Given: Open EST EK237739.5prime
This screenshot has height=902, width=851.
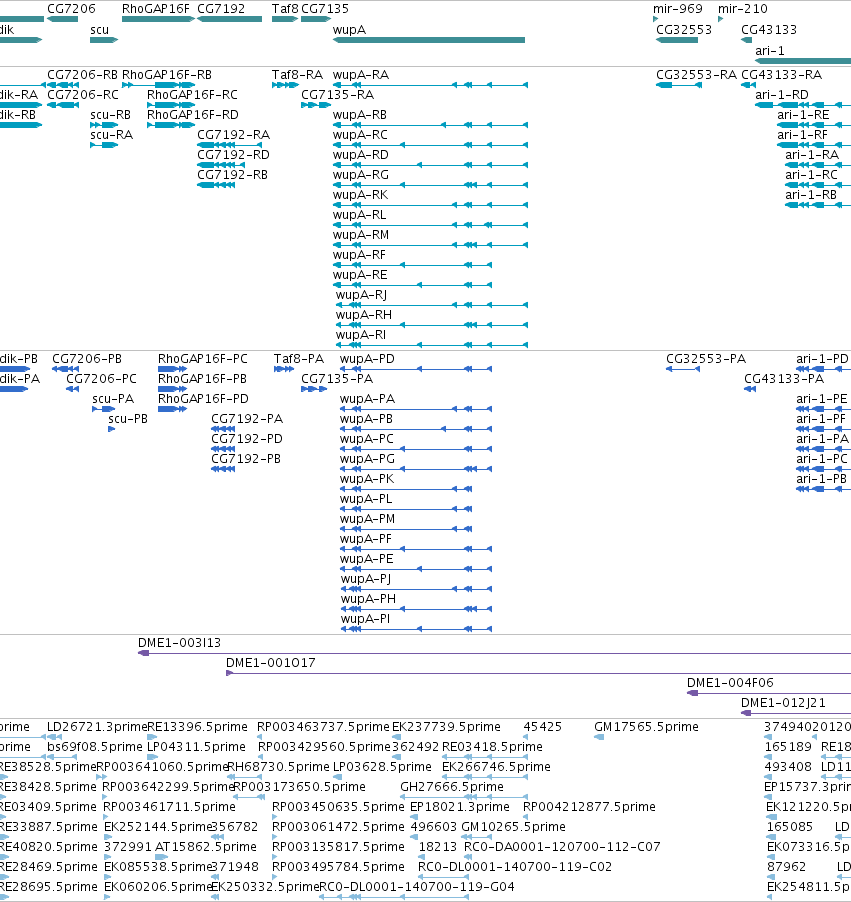Looking at the screenshot, I should click(x=447, y=727).
